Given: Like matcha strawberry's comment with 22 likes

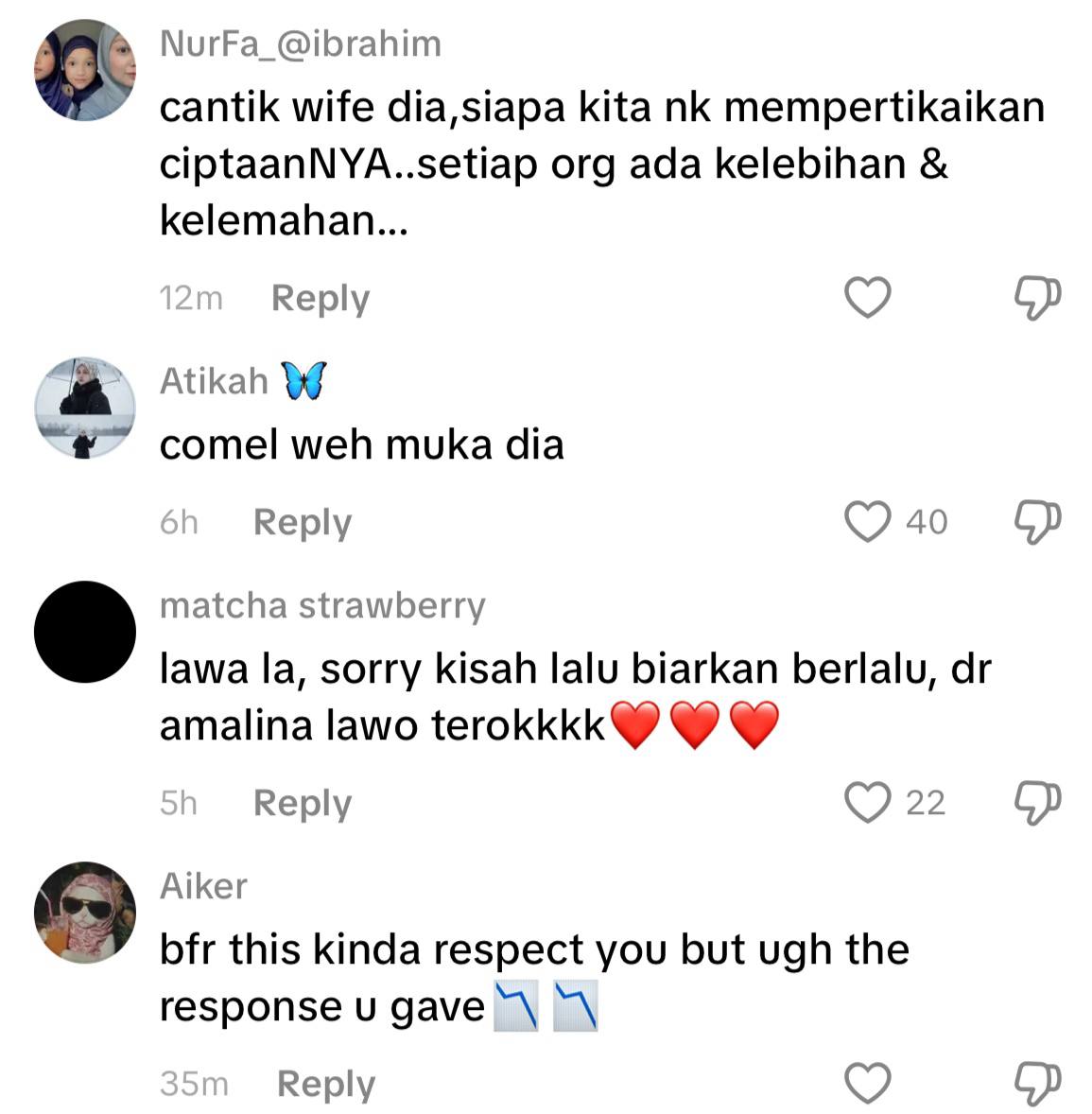Looking at the screenshot, I should coord(868,802).
